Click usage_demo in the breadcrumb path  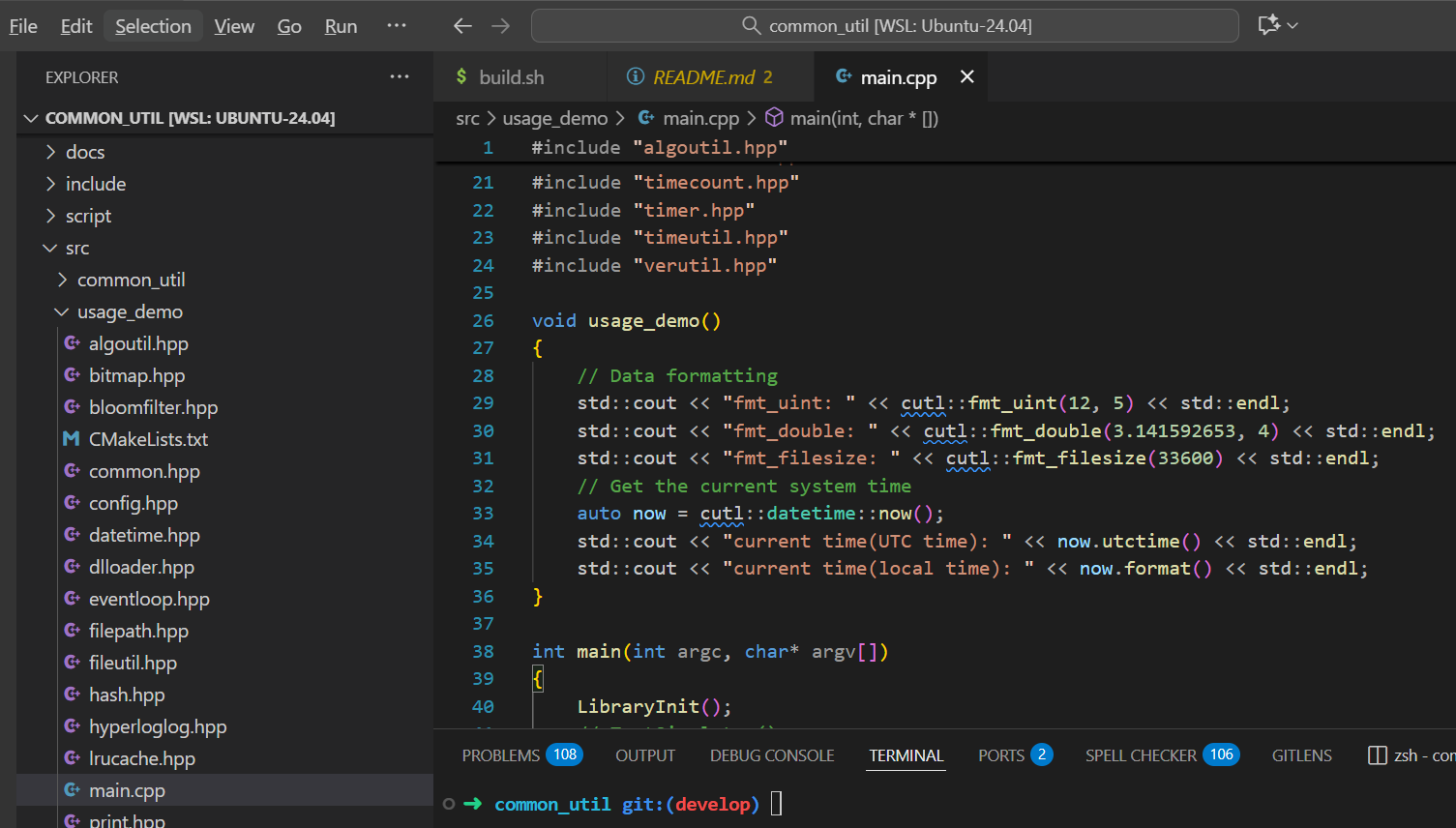point(555,118)
